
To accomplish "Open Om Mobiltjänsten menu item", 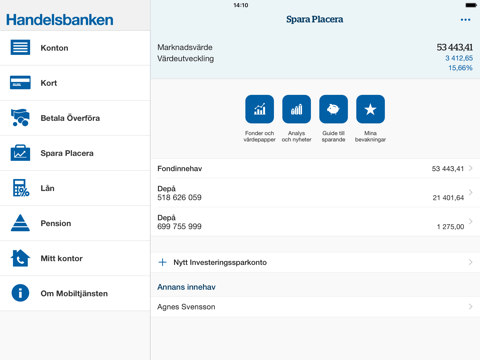I will click(x=75, y=293).
